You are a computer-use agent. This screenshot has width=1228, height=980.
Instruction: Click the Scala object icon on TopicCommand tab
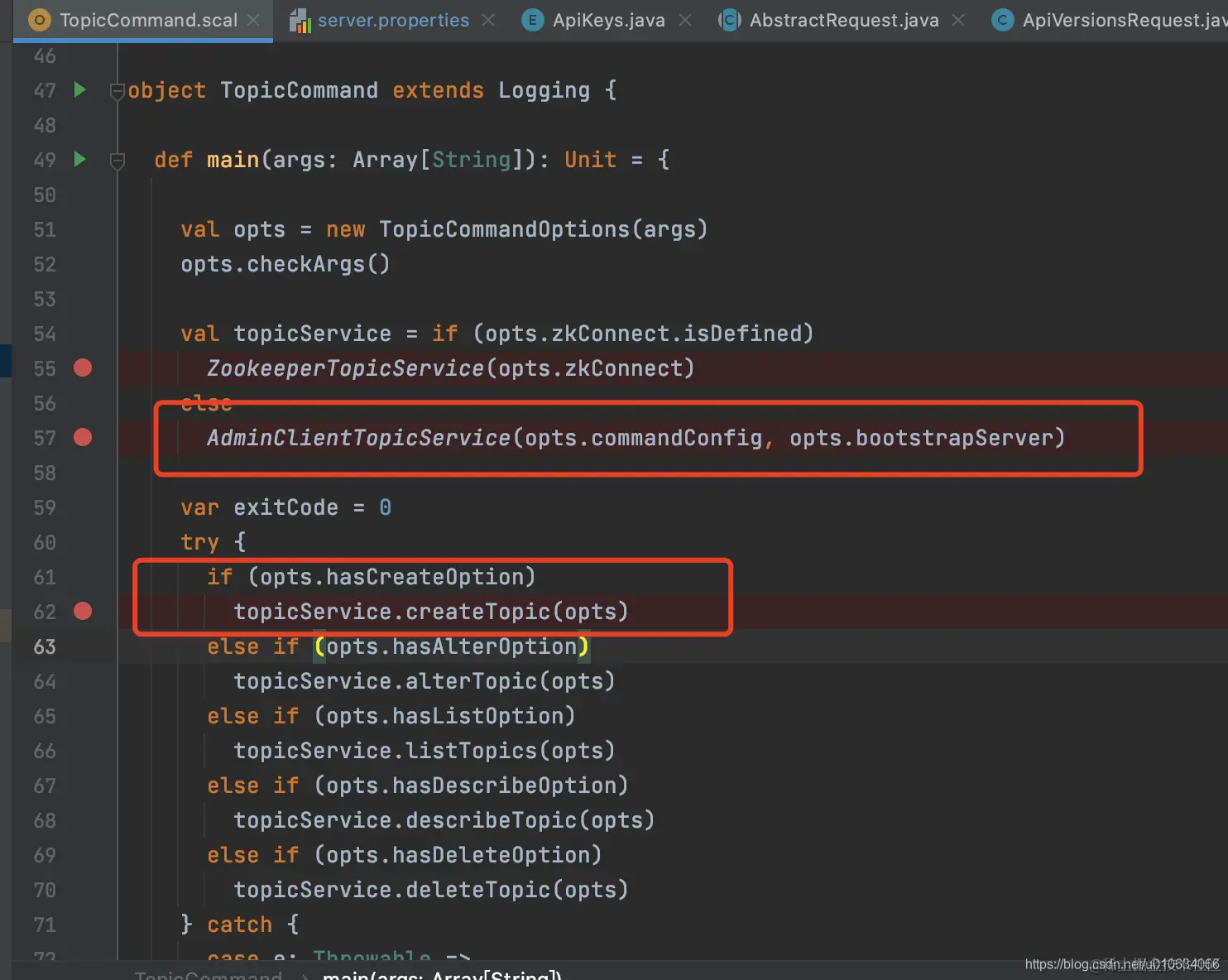point(39,20)
